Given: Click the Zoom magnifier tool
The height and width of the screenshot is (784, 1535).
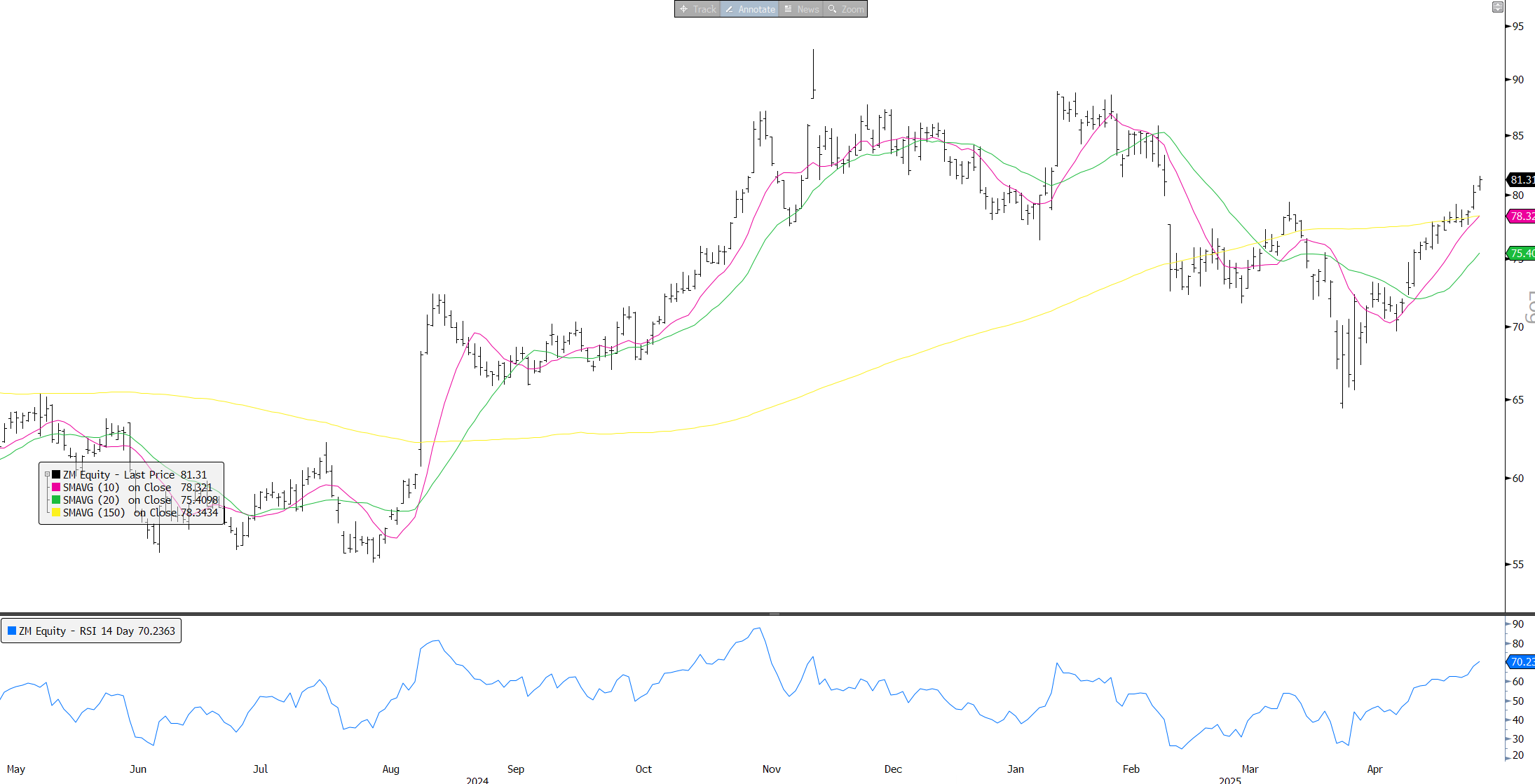Looking at the screenshot, I should (845, 9).
